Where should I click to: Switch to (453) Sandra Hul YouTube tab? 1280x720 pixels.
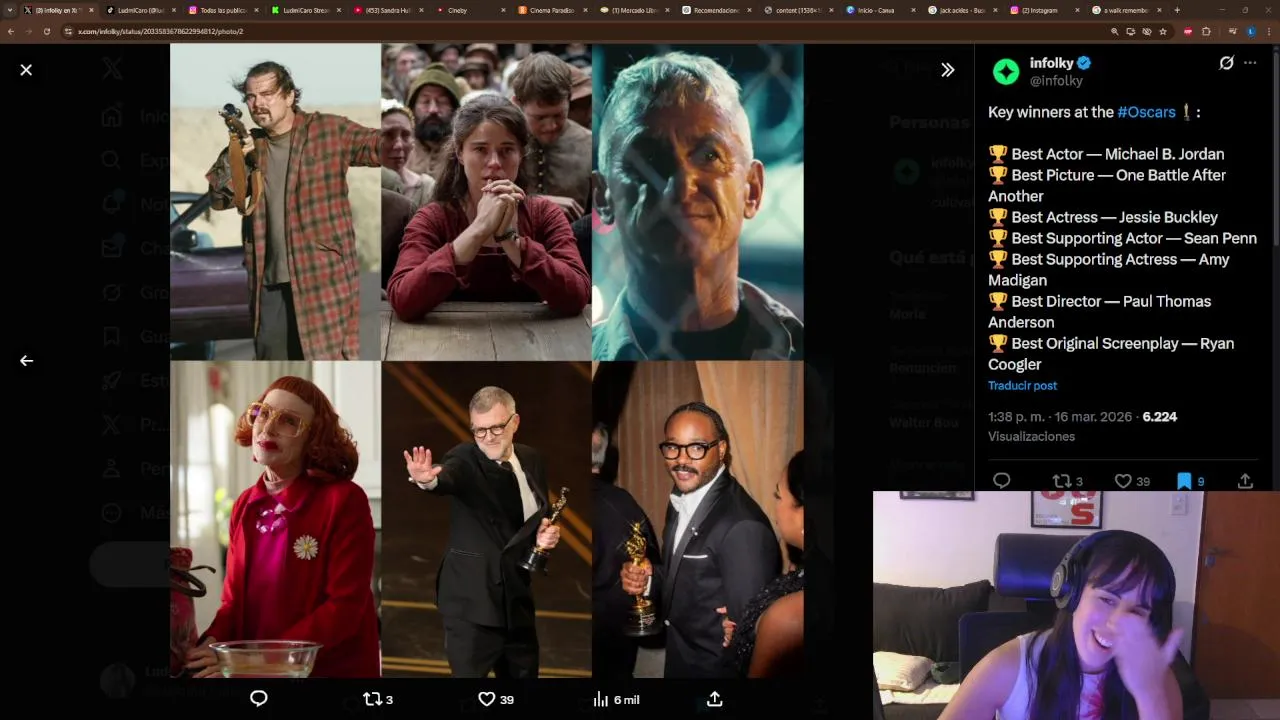386,10
